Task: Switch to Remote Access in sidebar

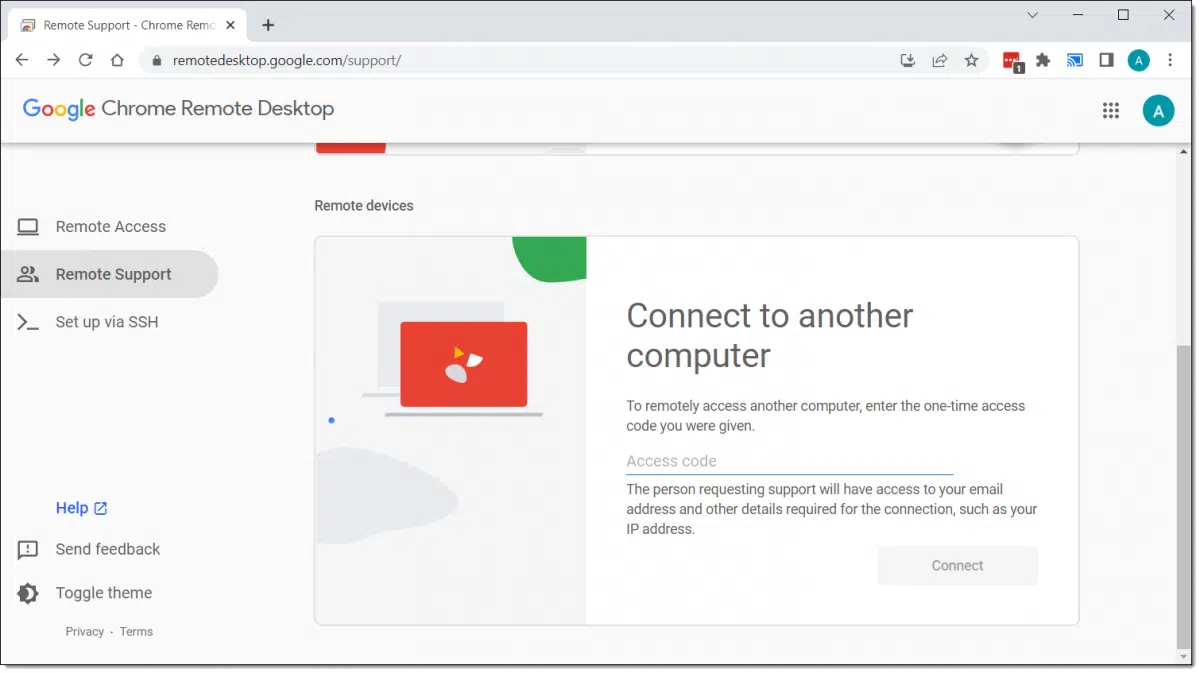Action: 109,227
